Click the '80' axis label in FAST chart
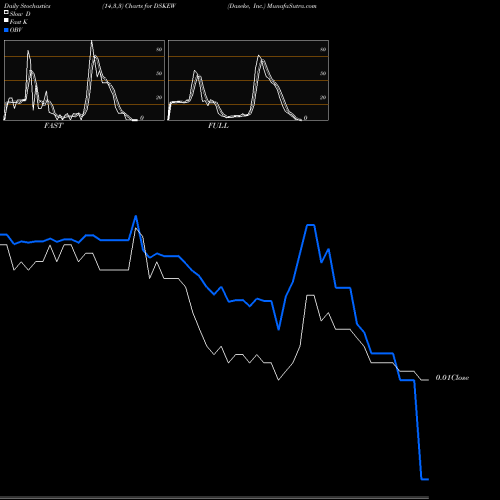Screen dimensions: 500x500 pyautogui.click(x=159, y=49)
